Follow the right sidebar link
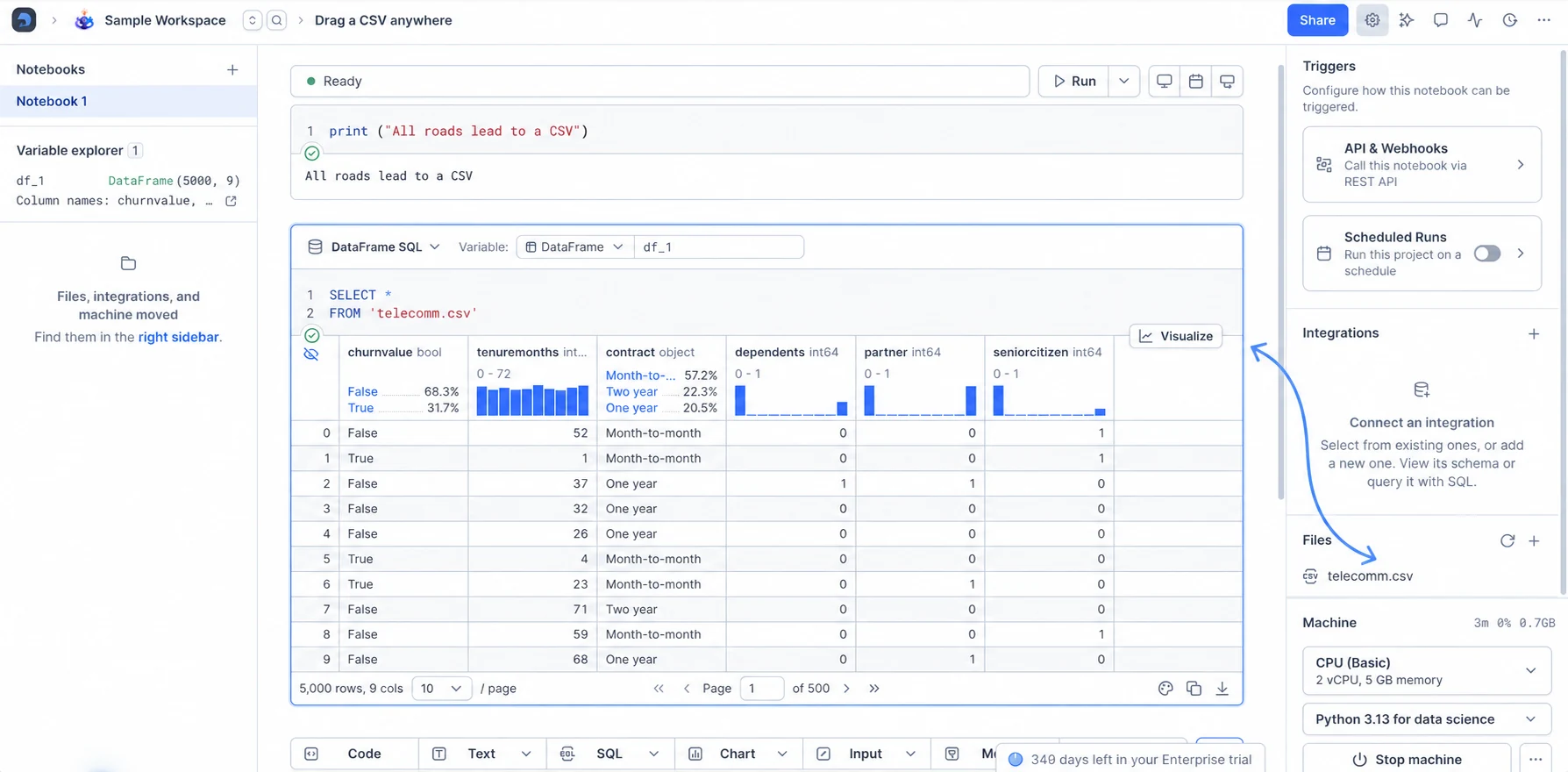Image resolution: width=1568 pixels, height=772 pixels. pos(178,337)
